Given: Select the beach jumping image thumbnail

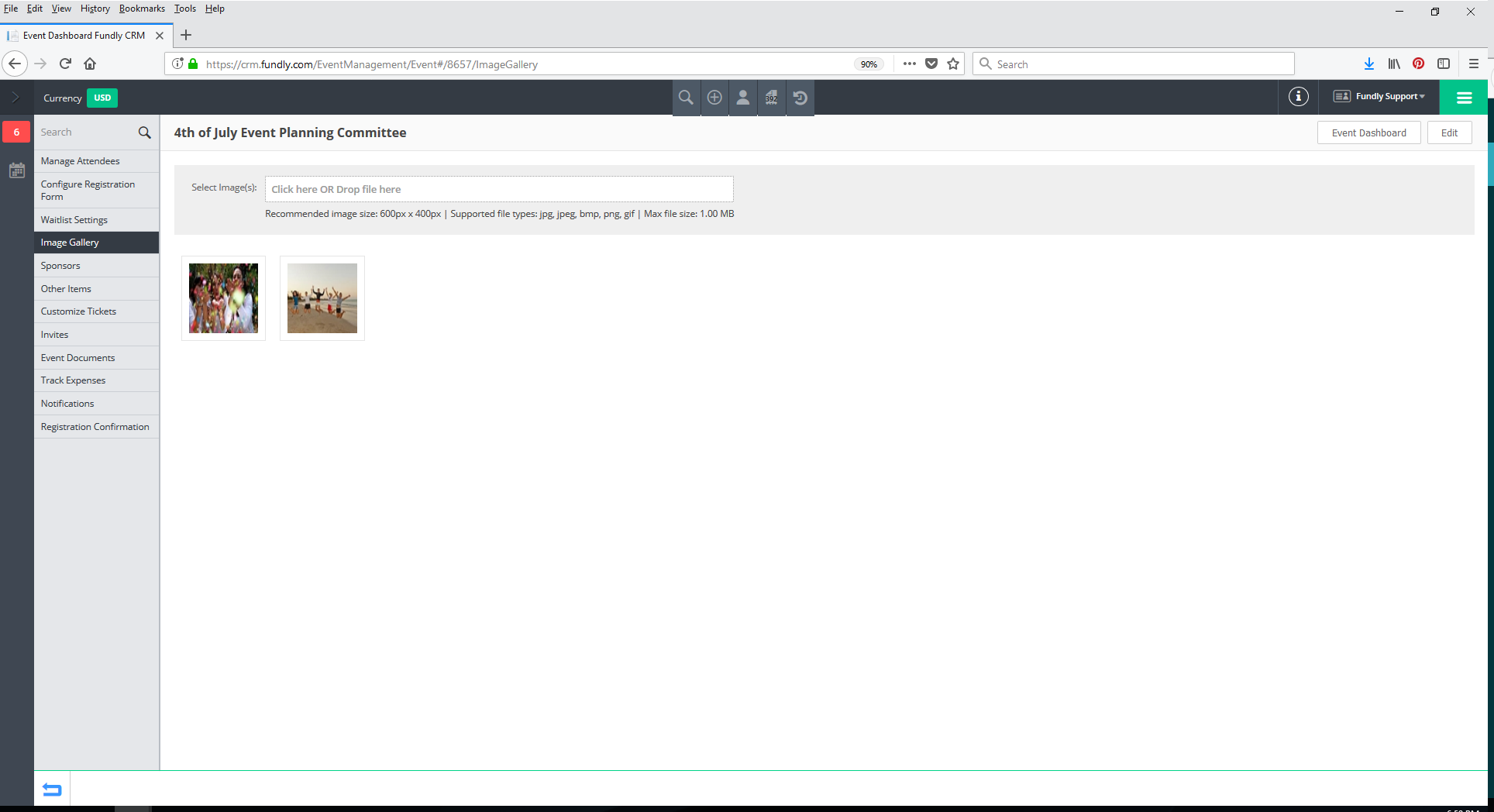Looking at the screenshot, I should coord(322,298).
